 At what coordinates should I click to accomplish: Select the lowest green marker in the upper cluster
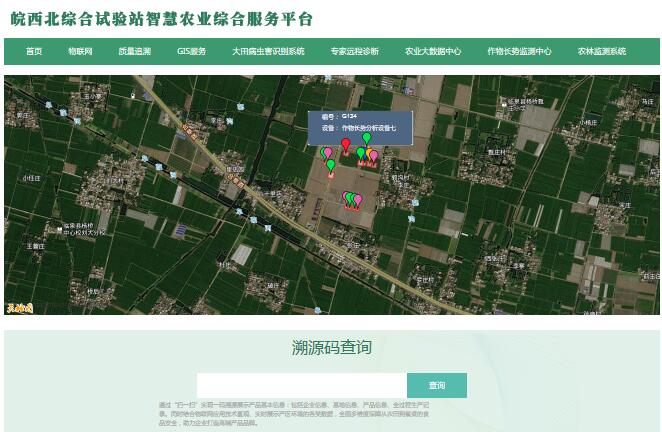pos(331,165)
